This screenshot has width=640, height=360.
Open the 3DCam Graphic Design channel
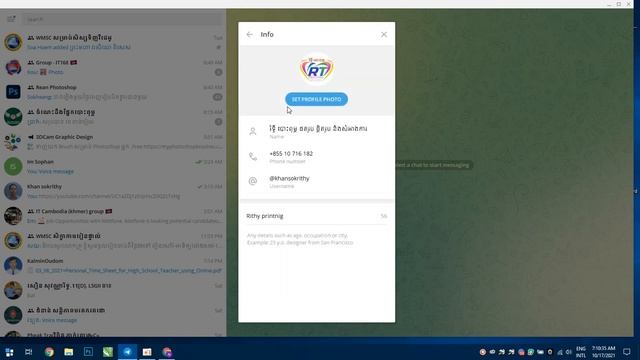click(113, 142)
